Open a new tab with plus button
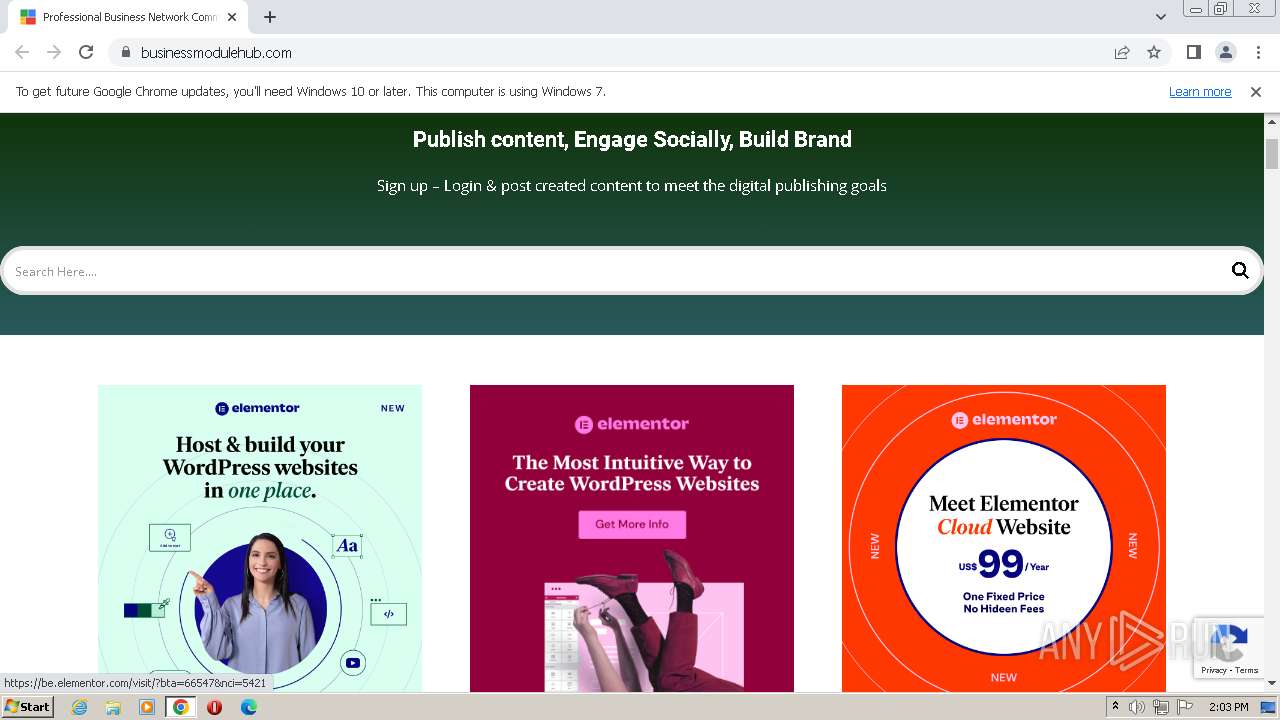 270,17
